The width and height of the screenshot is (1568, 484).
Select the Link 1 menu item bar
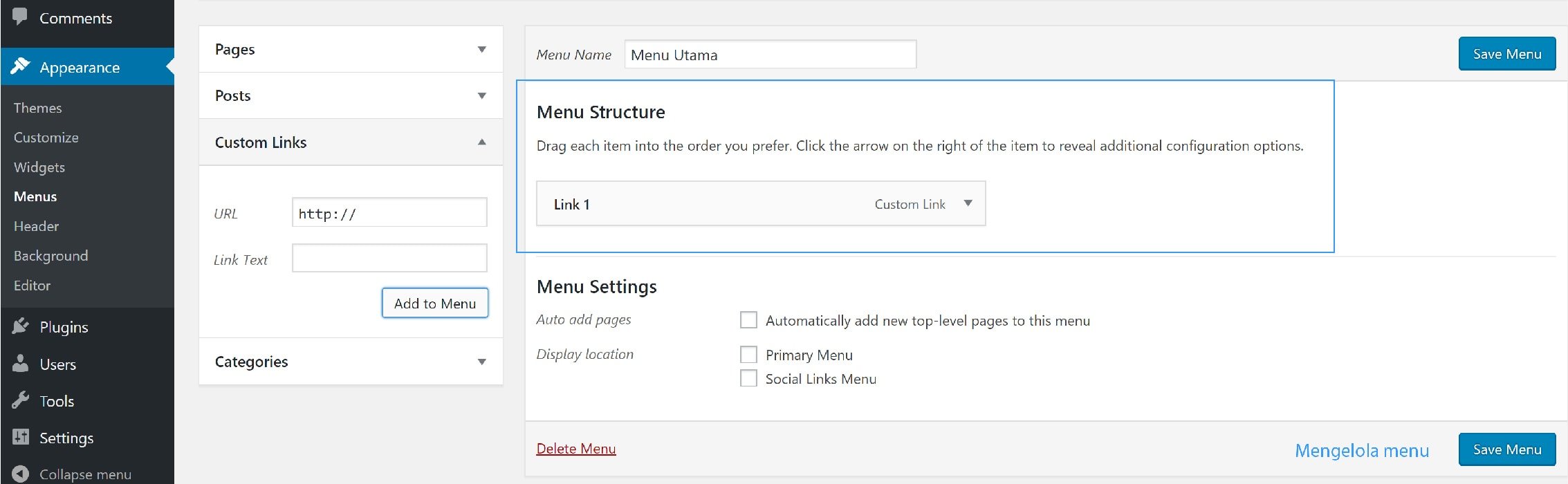[761, 203]
